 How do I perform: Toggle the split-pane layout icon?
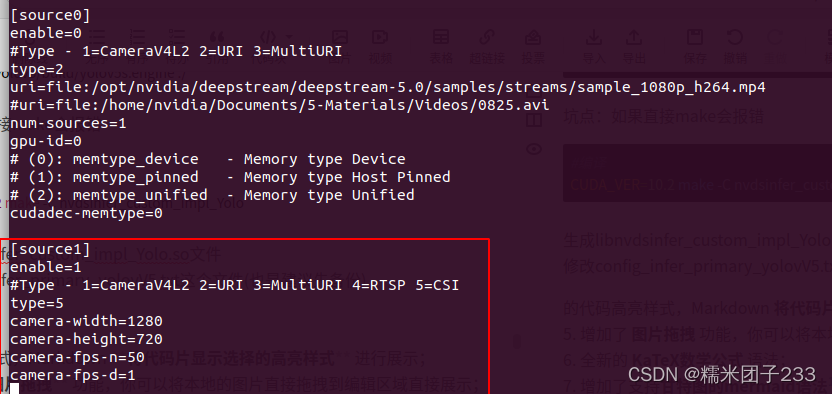click(534, 120)
